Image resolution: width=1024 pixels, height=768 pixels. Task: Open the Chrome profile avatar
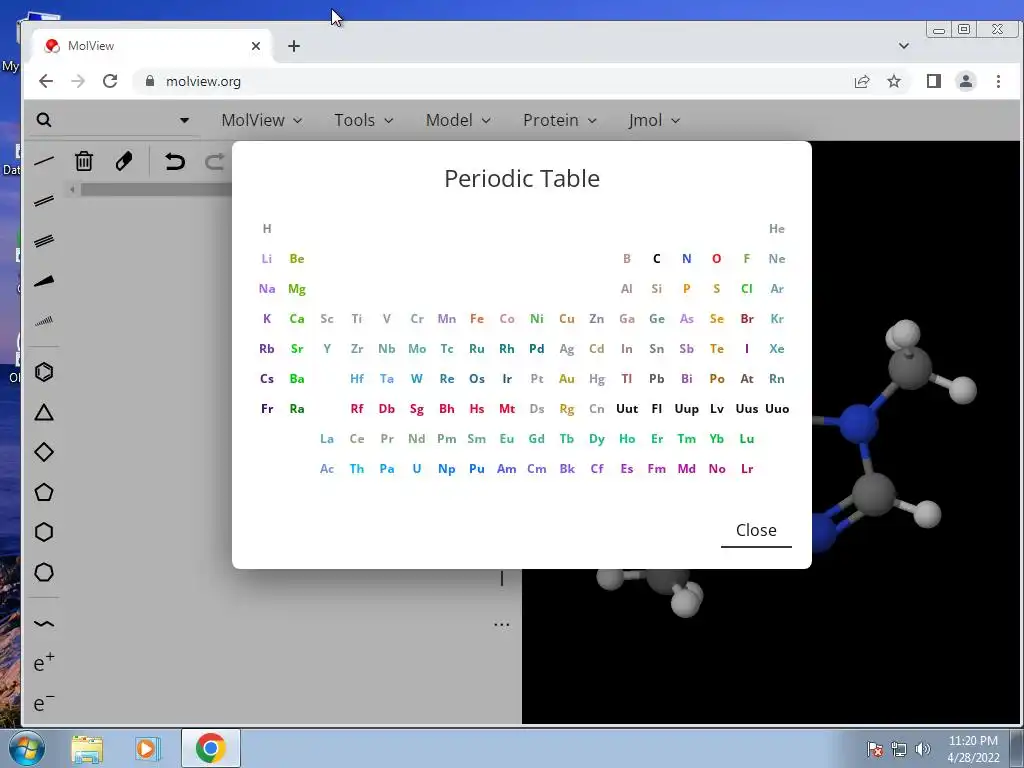click(x=966, y=81)
